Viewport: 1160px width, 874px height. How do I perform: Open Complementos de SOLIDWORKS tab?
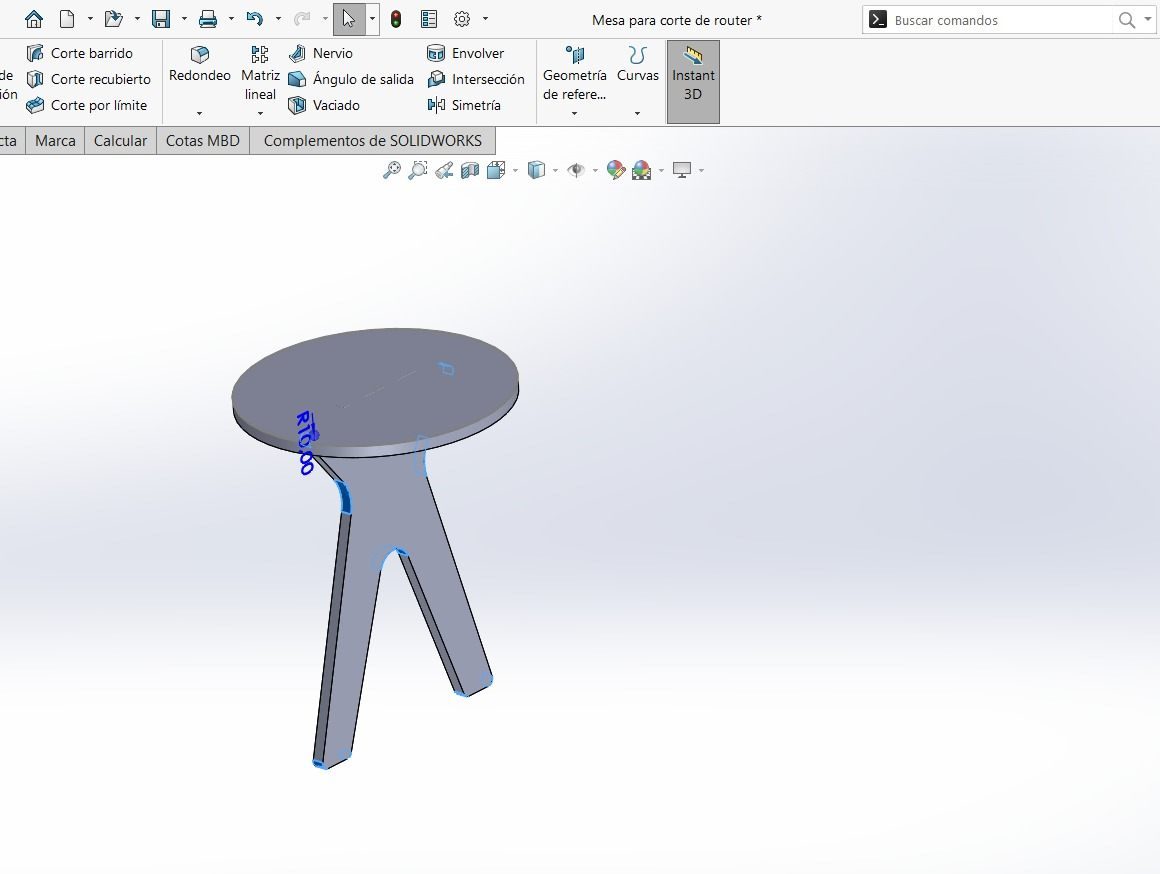click(373, 141)
